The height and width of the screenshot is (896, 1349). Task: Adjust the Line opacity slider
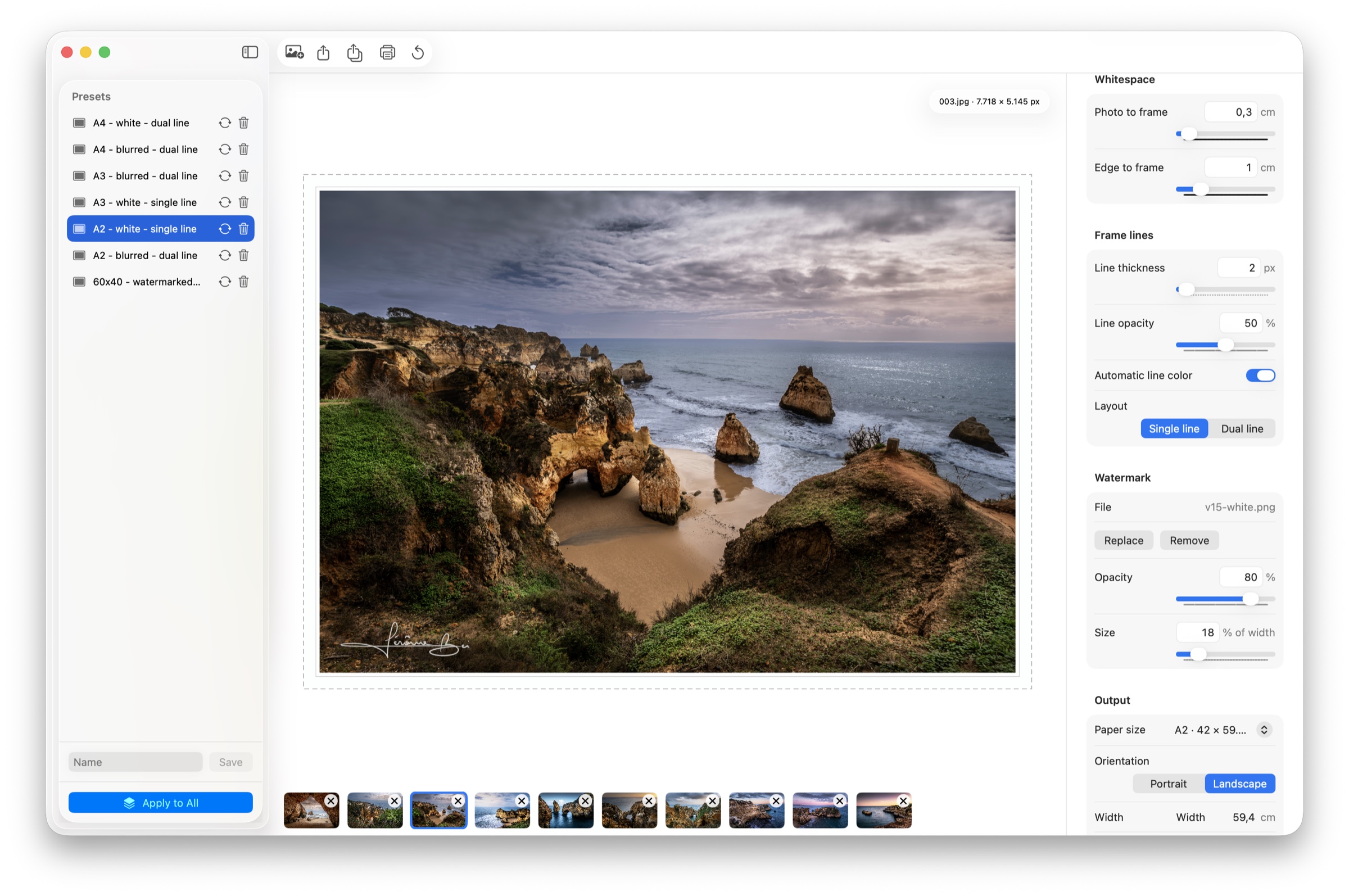pyautogui.click(x=1225, y=345)
